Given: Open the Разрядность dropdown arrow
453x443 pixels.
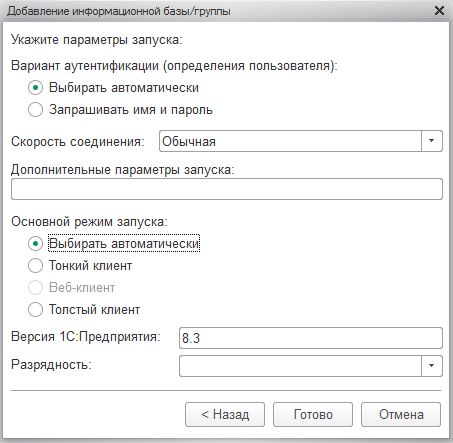Looking at the screenshot, I should coord(432,366).
